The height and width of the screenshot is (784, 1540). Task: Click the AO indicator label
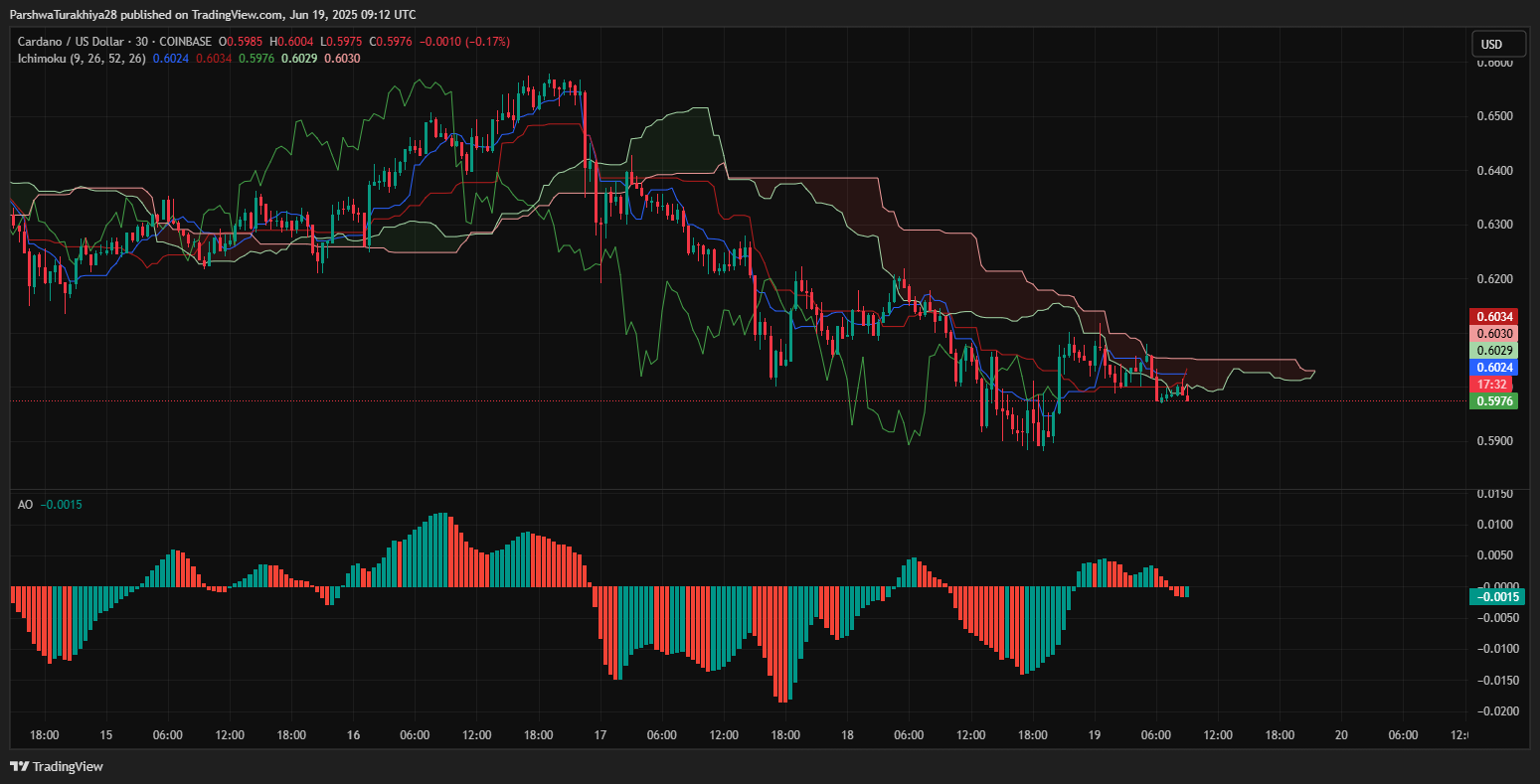[25, 505]
